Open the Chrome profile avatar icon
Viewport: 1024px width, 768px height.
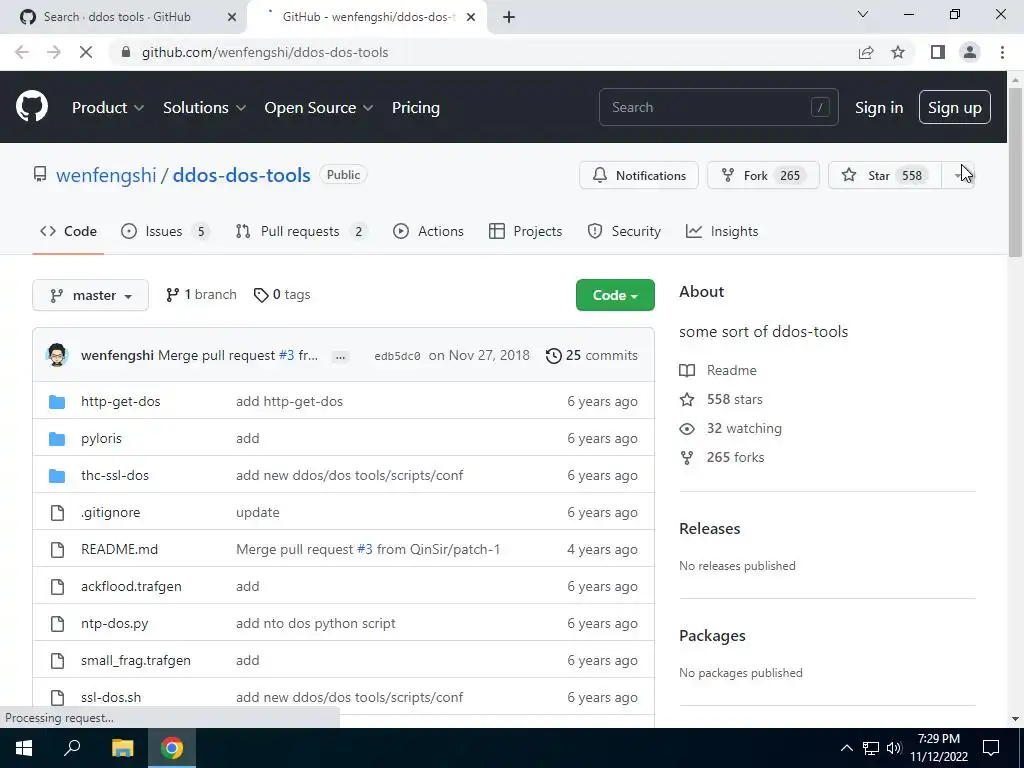pos(970,52)
